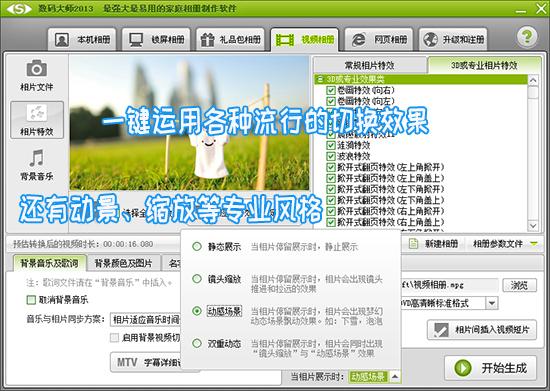
Task: Open the 网页相册 tab
Action: (379, 40)
